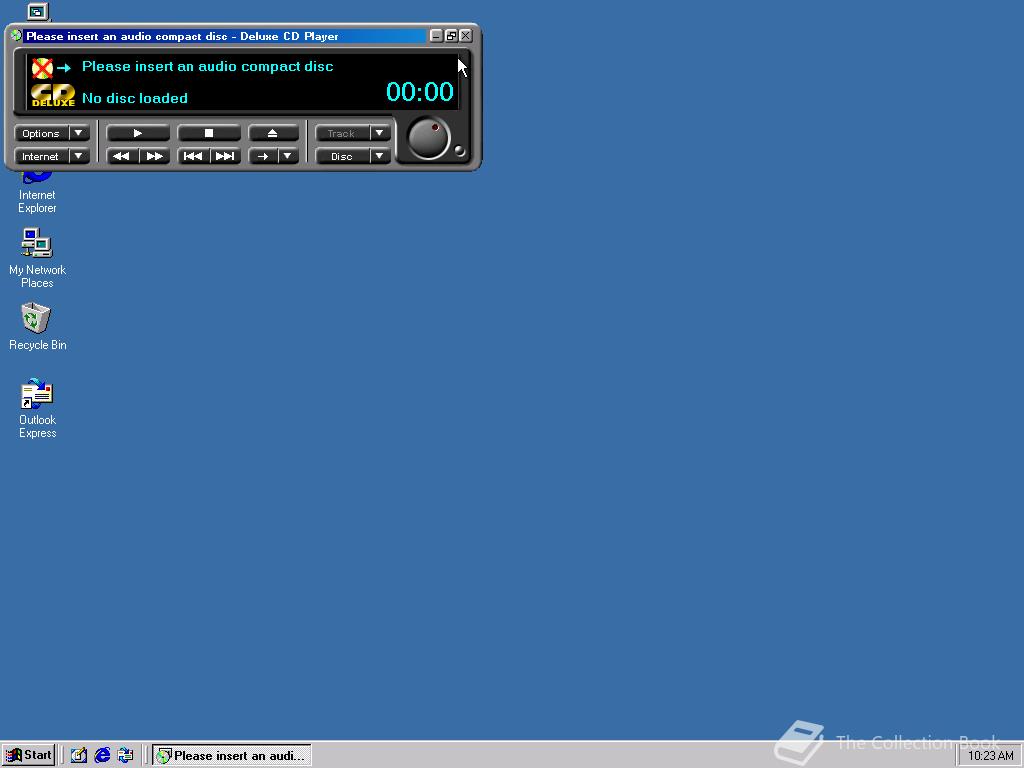Launch Internet Explorer from quick launch
The image size is (1024, 768).
coord(103,756)
